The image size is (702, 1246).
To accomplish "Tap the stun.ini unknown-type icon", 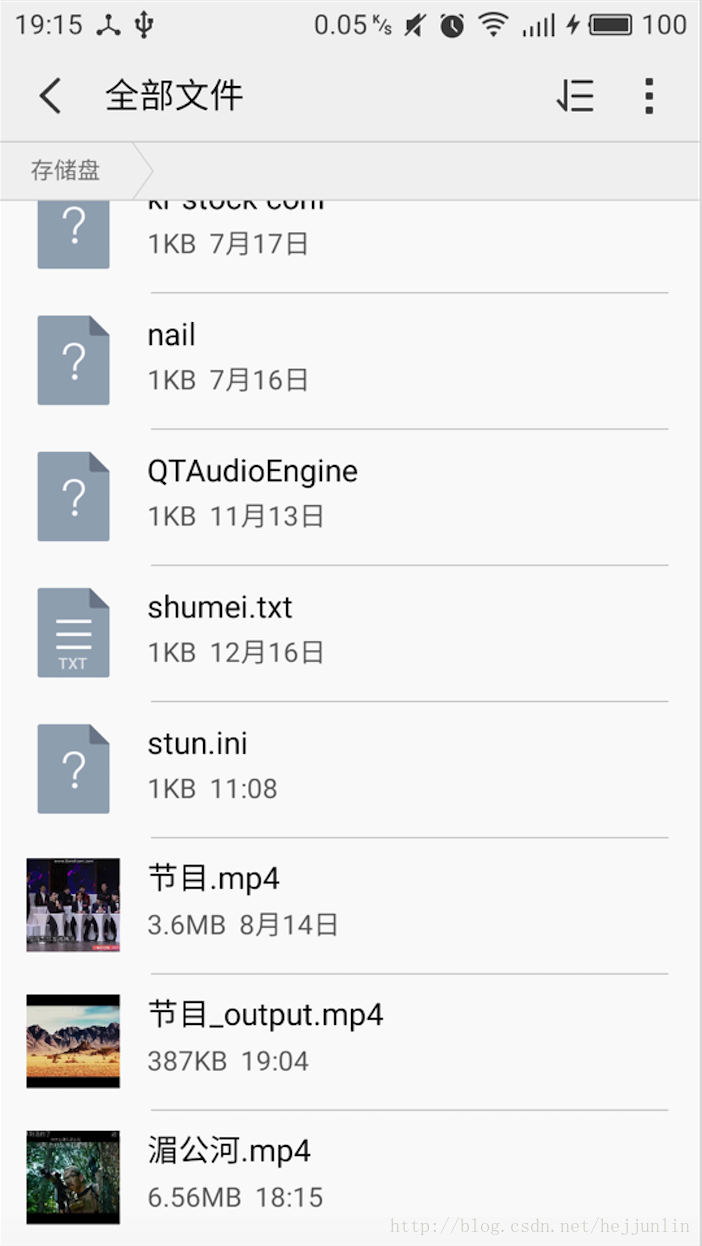I will (x=73, y=768).
